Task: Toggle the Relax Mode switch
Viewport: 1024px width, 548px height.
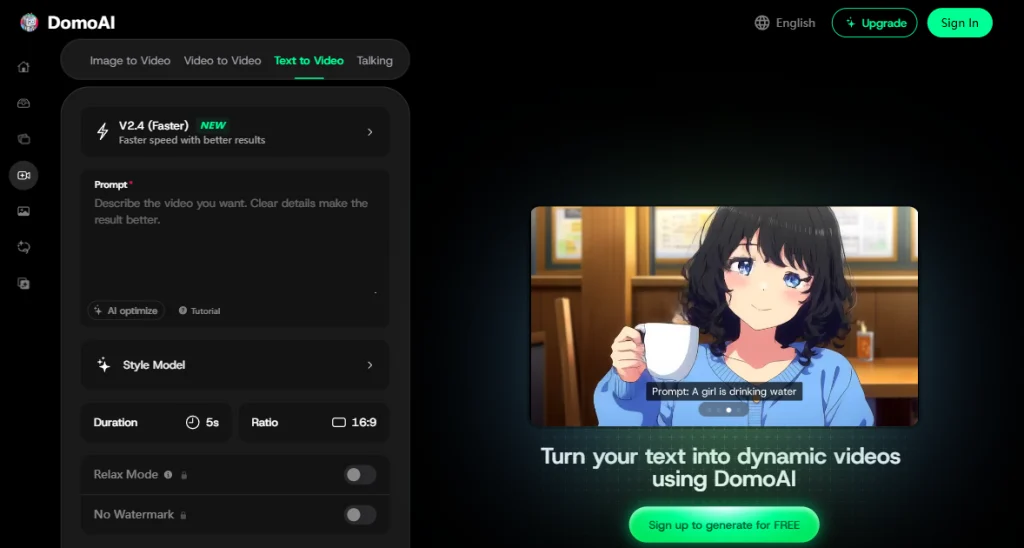Action: [x=360, y=475]
